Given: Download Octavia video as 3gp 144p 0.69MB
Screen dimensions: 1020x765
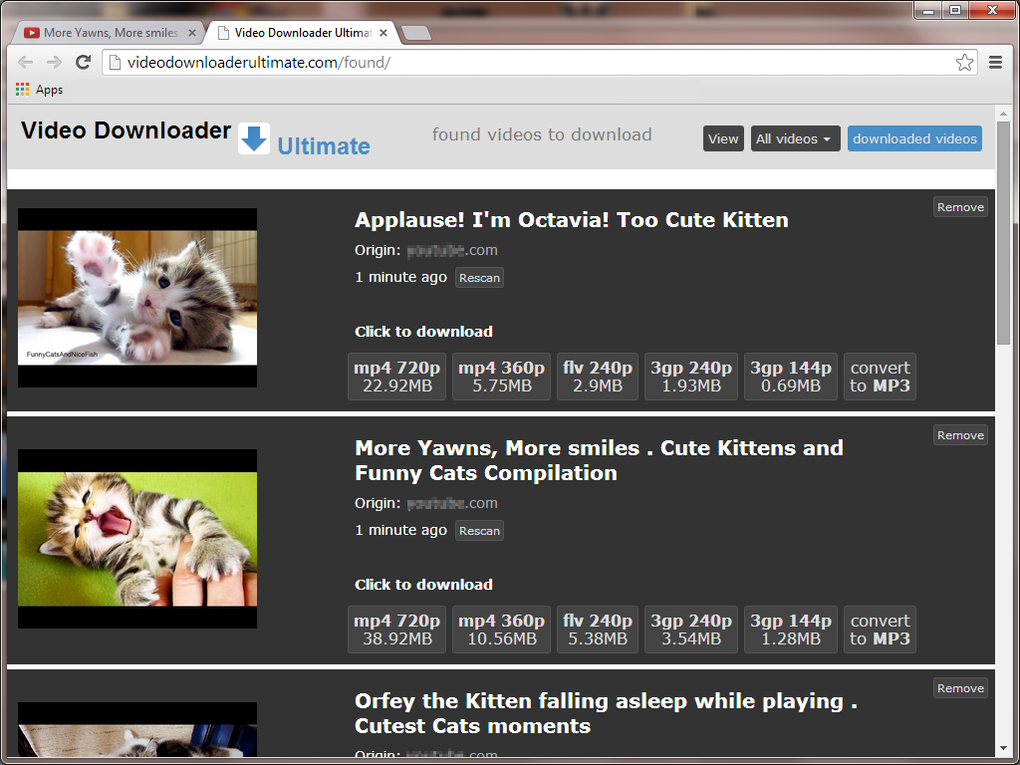Looking at the screenshot, I should coord(790,377).
